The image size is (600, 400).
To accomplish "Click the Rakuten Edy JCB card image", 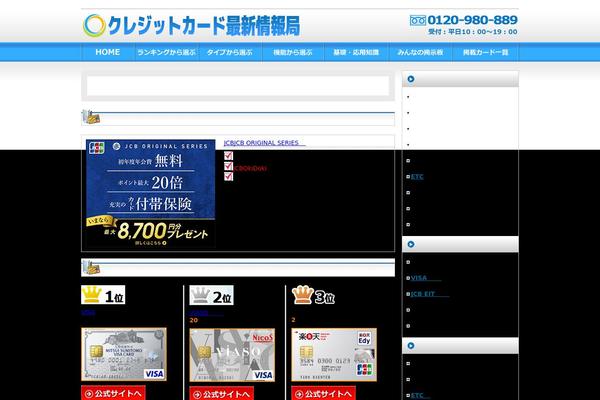I will [x=334, y=355].
